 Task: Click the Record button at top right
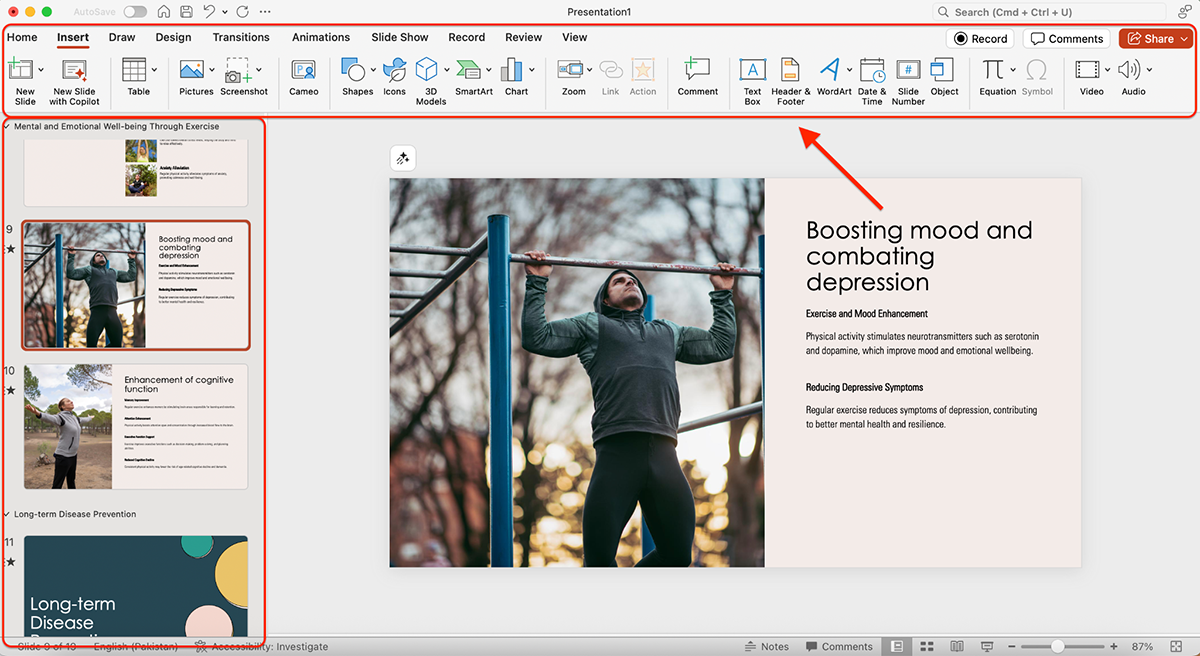coord(980,39)
